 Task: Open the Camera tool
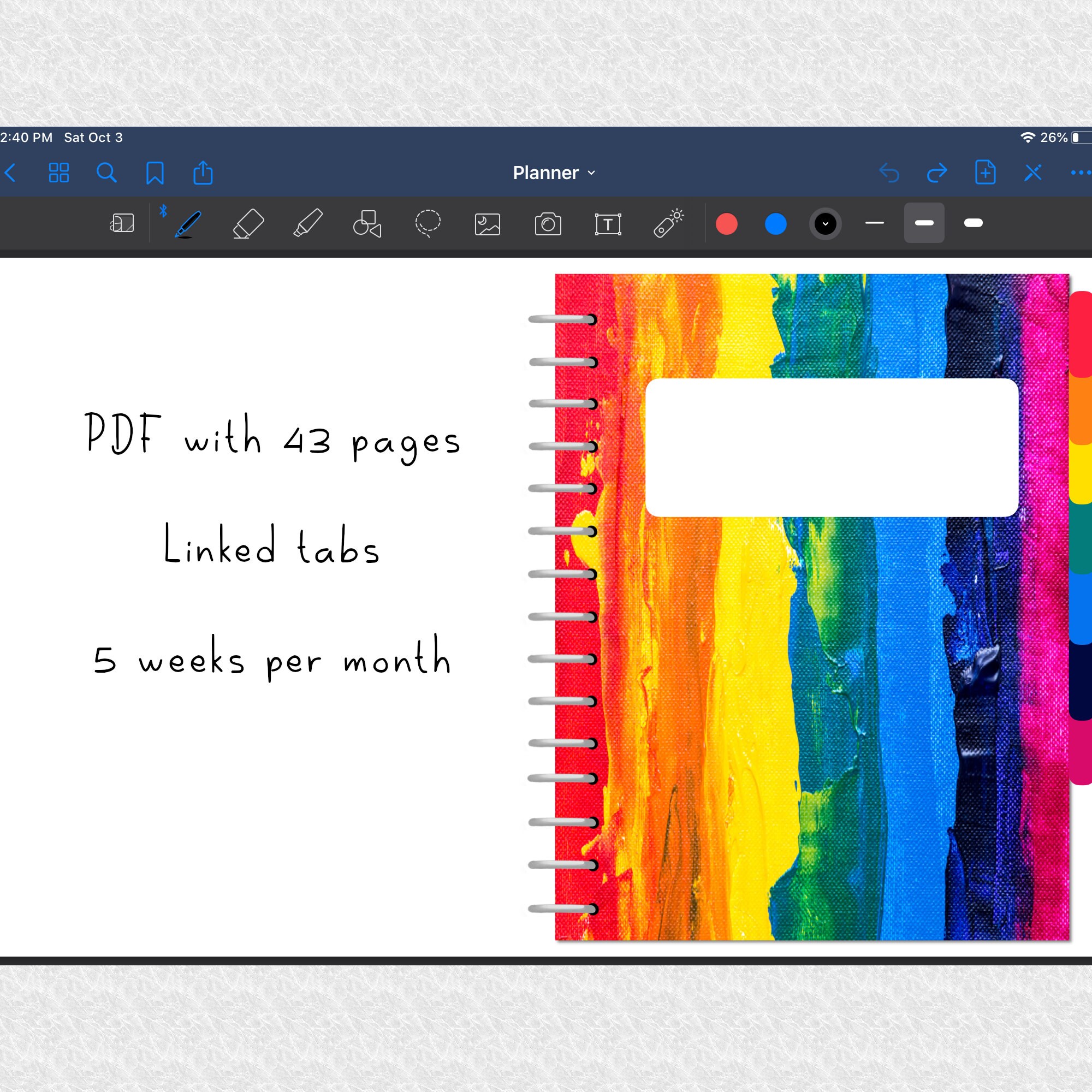pyautogui.click(x=547, y=224)
